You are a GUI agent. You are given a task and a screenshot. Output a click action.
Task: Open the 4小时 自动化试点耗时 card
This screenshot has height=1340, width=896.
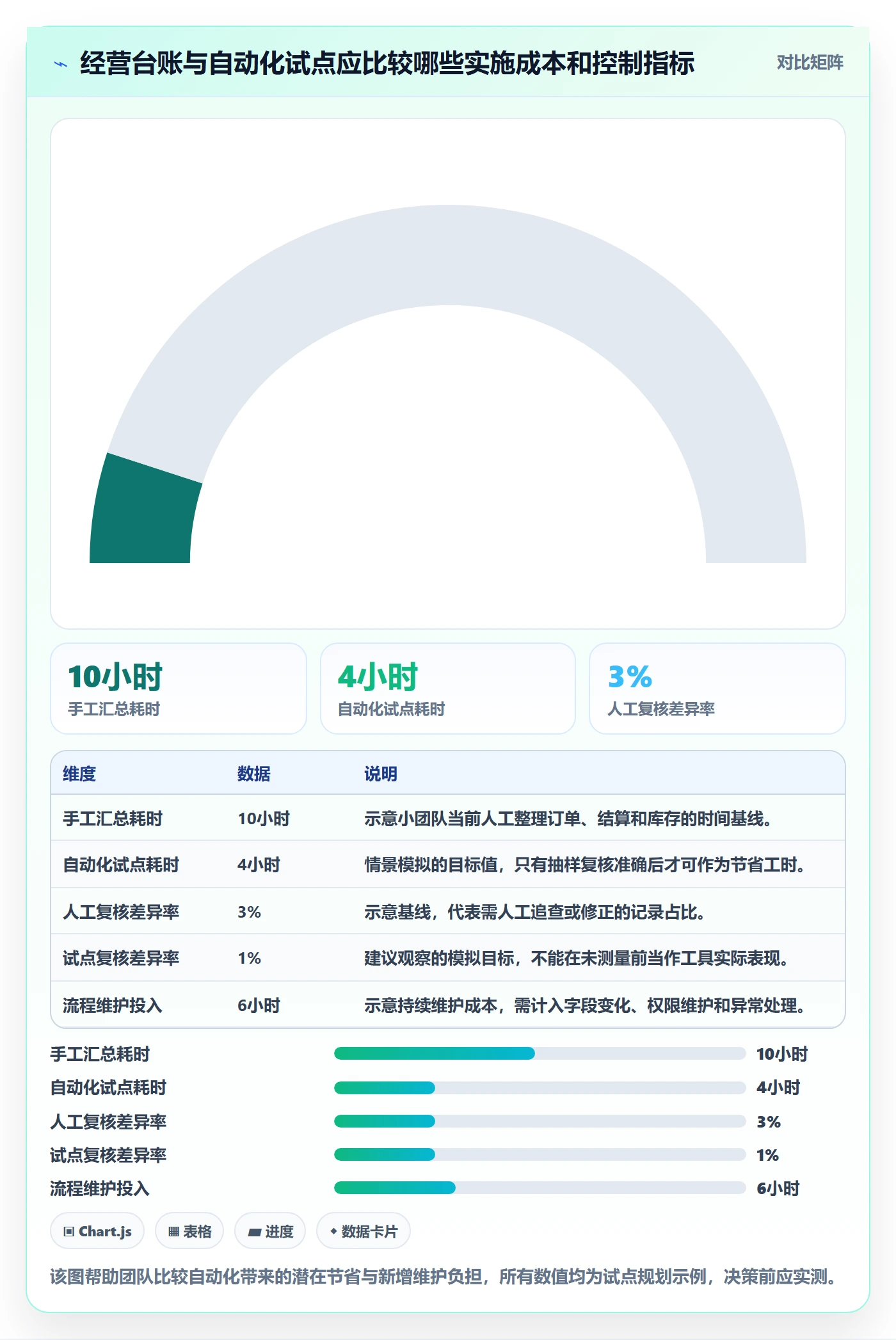tap(448, 689)
